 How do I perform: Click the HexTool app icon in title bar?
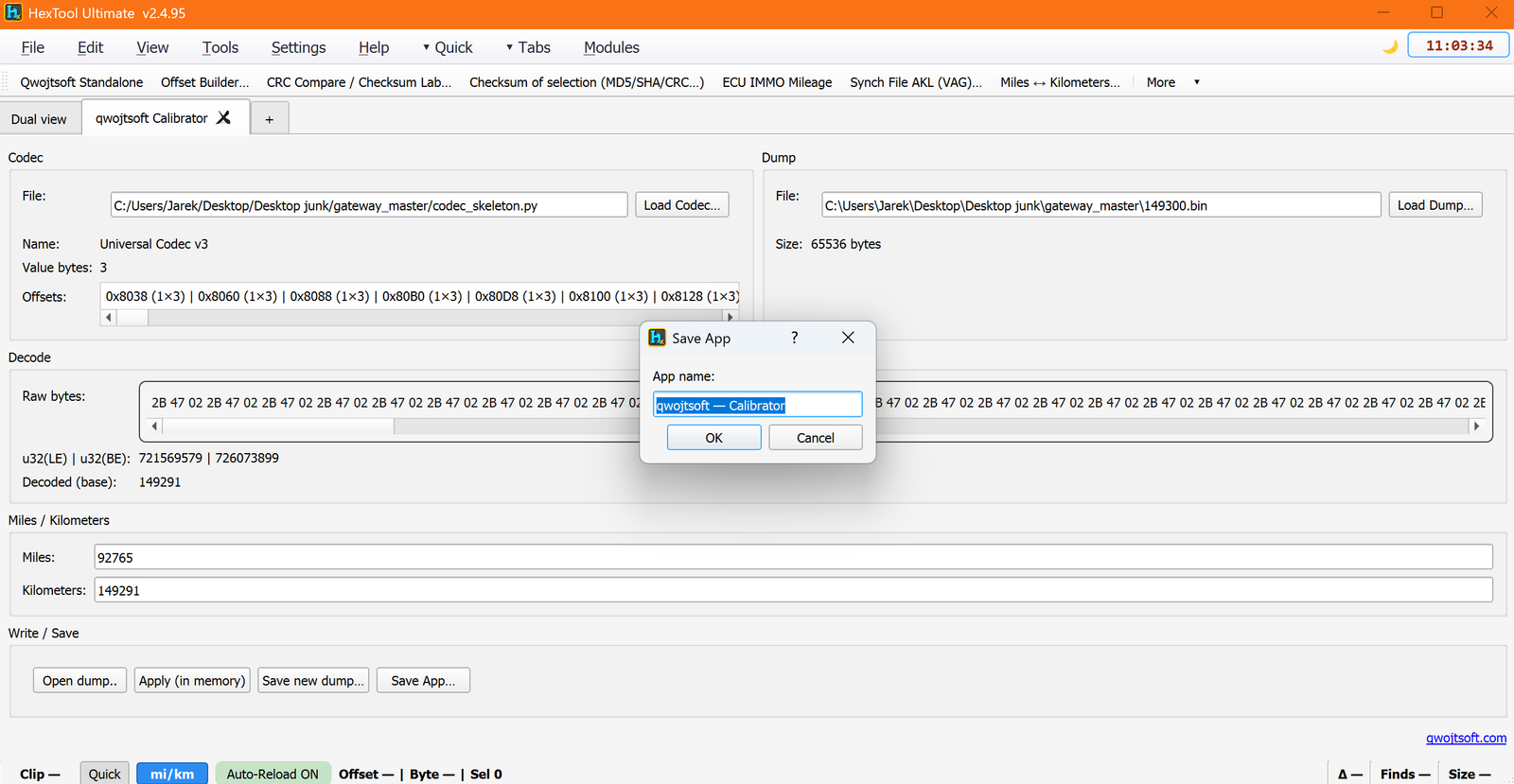pyautogui.click(x=13, y=13)
